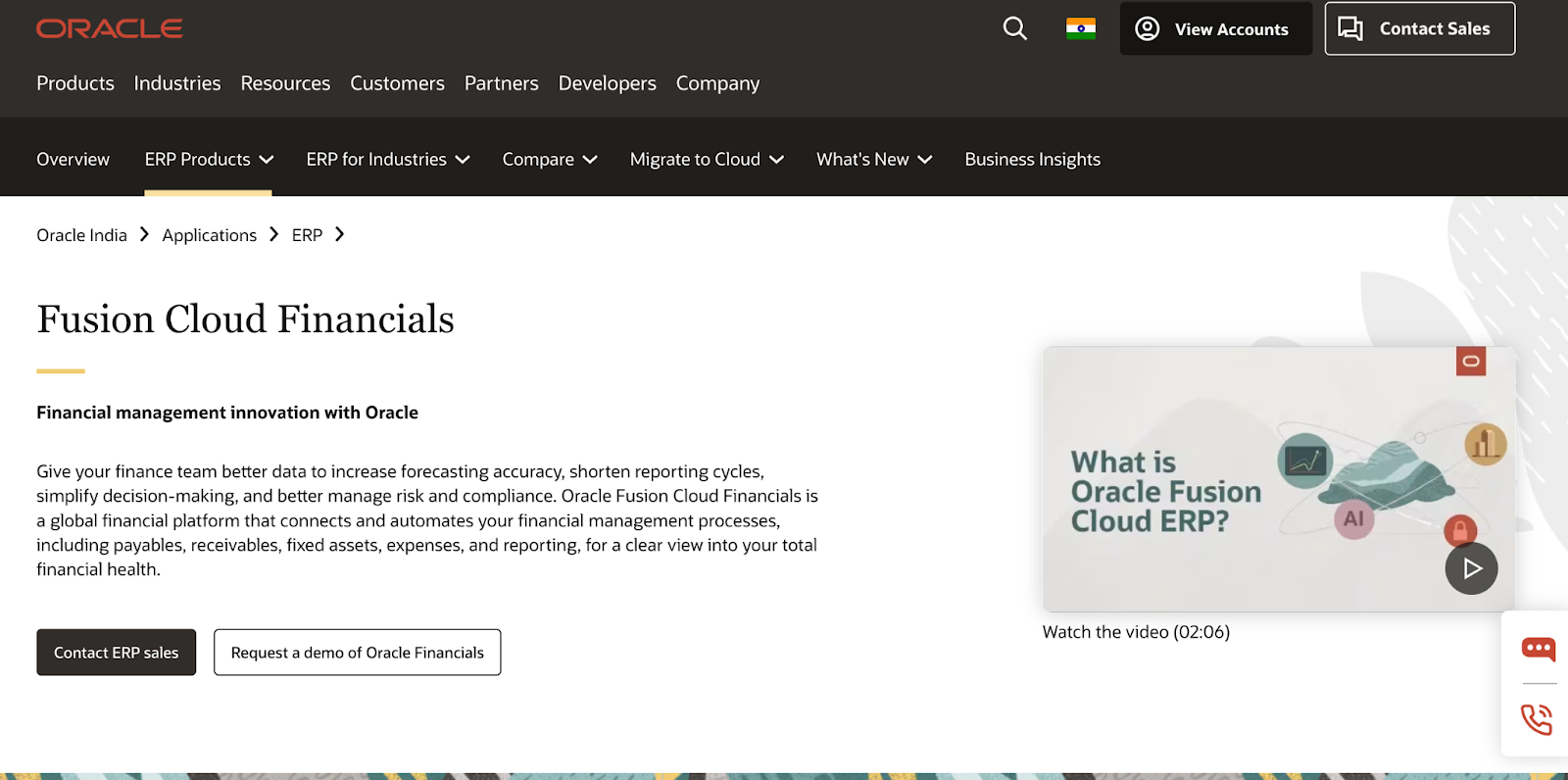This screenshot has width=1568, height=780.
Task: Navigate to ERP breadcrumb
Action: pyautogui.click(x=307, y=235)
